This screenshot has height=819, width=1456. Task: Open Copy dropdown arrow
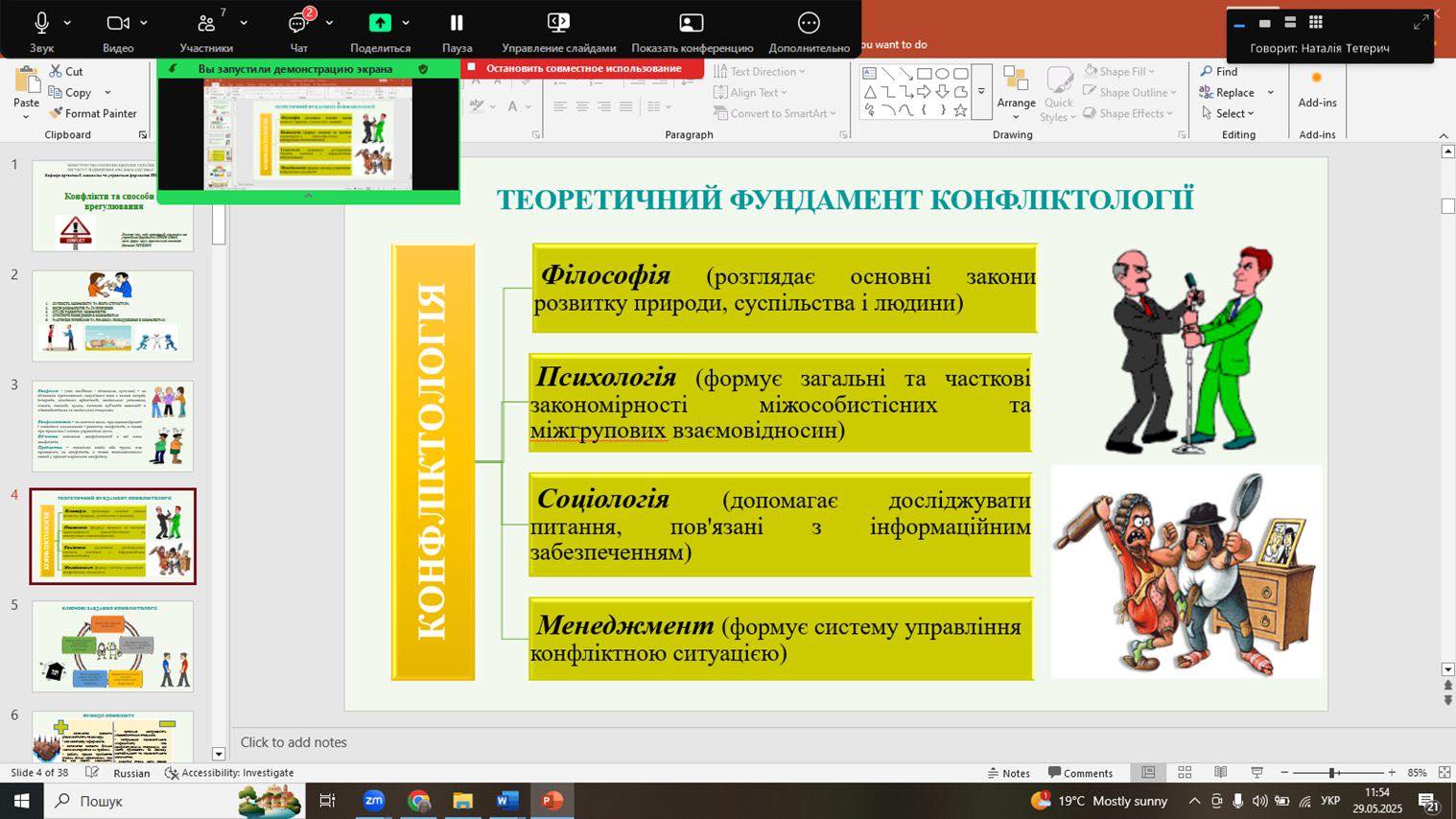[x=107, y=92]
